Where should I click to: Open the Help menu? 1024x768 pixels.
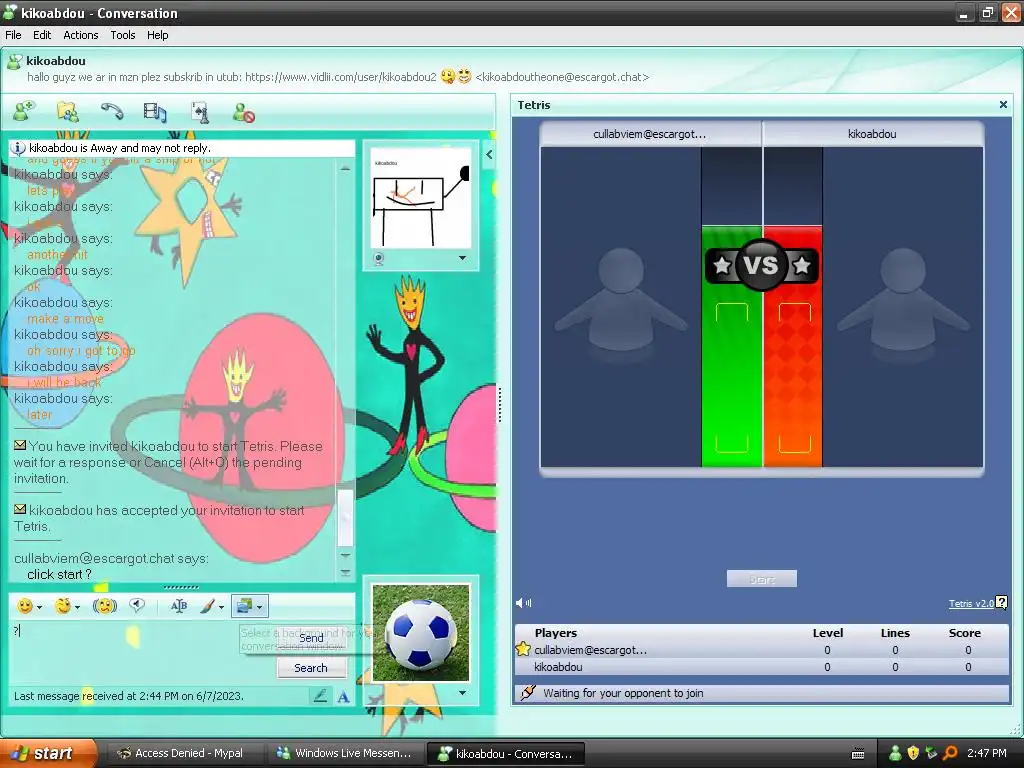157,35
